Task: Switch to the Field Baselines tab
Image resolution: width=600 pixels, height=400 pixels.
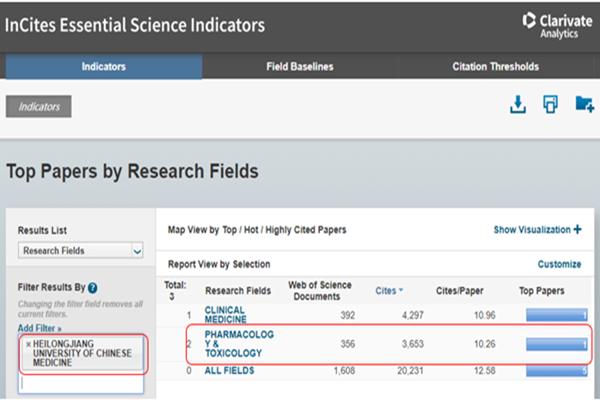Action: 300,67
